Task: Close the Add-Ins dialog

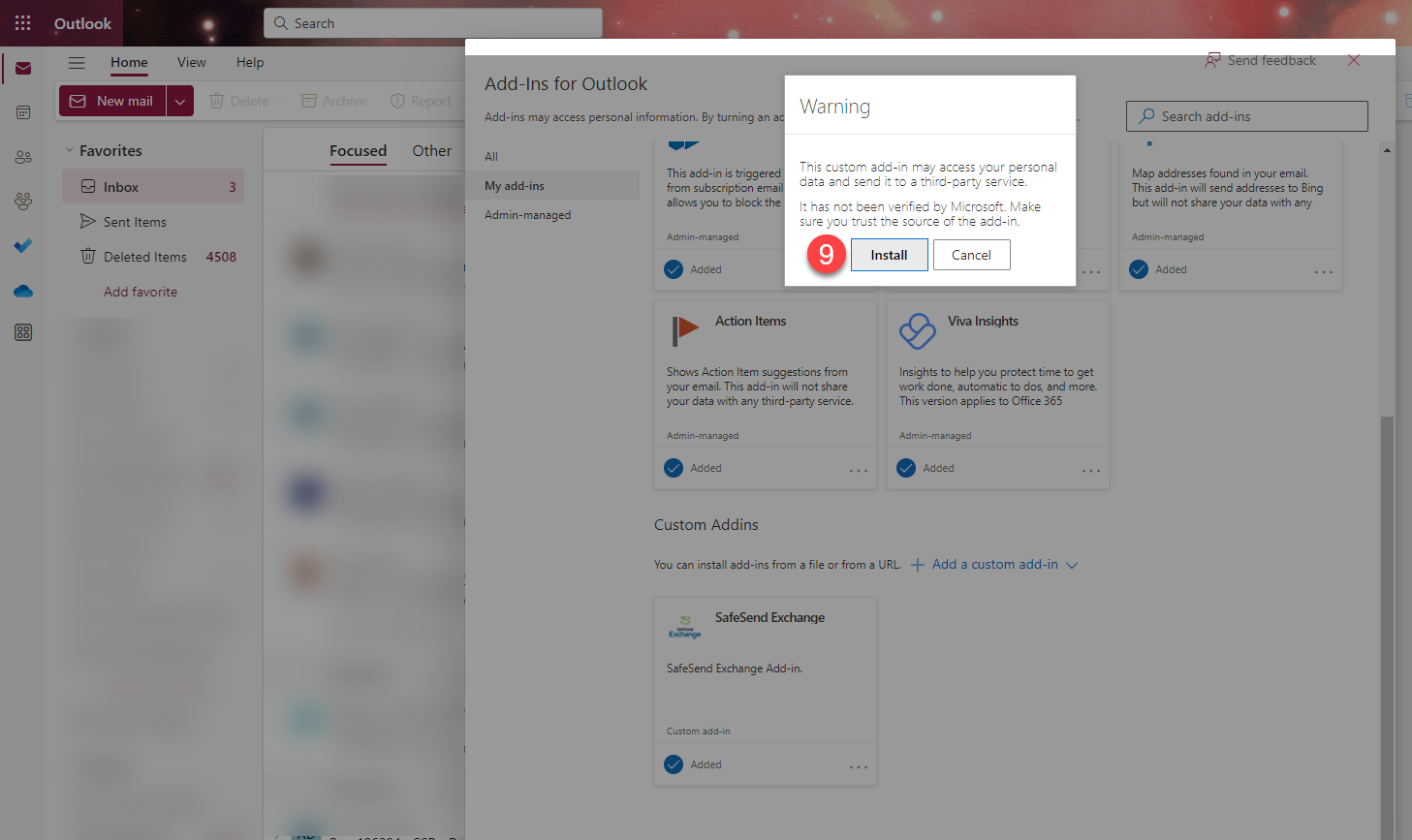Action: point(1354,60)
